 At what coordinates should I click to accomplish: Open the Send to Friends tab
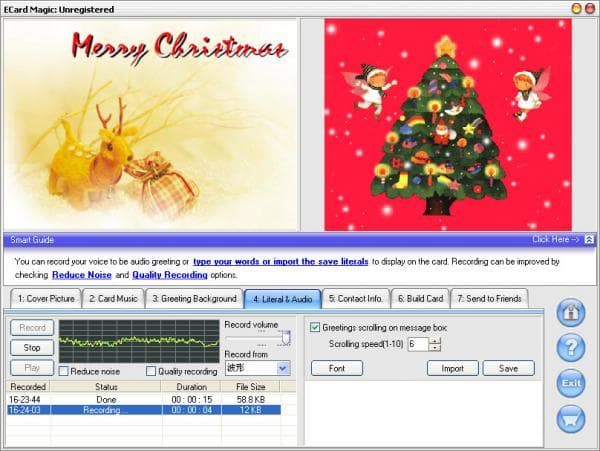pyautogui.click(x=491, y=298)
